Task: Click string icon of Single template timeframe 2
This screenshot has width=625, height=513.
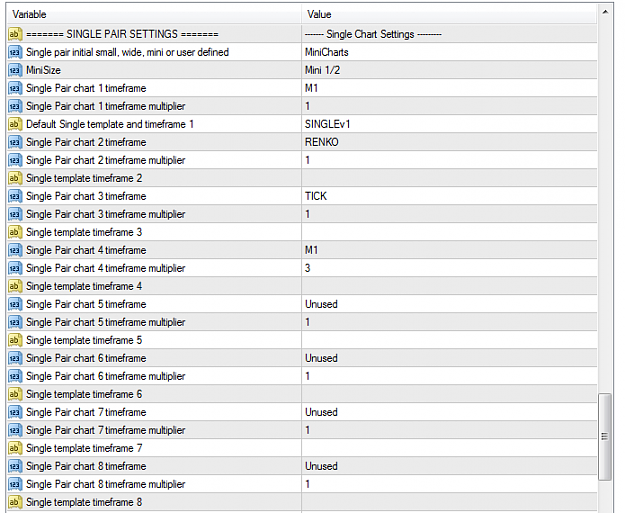Action: pos(15,178)
